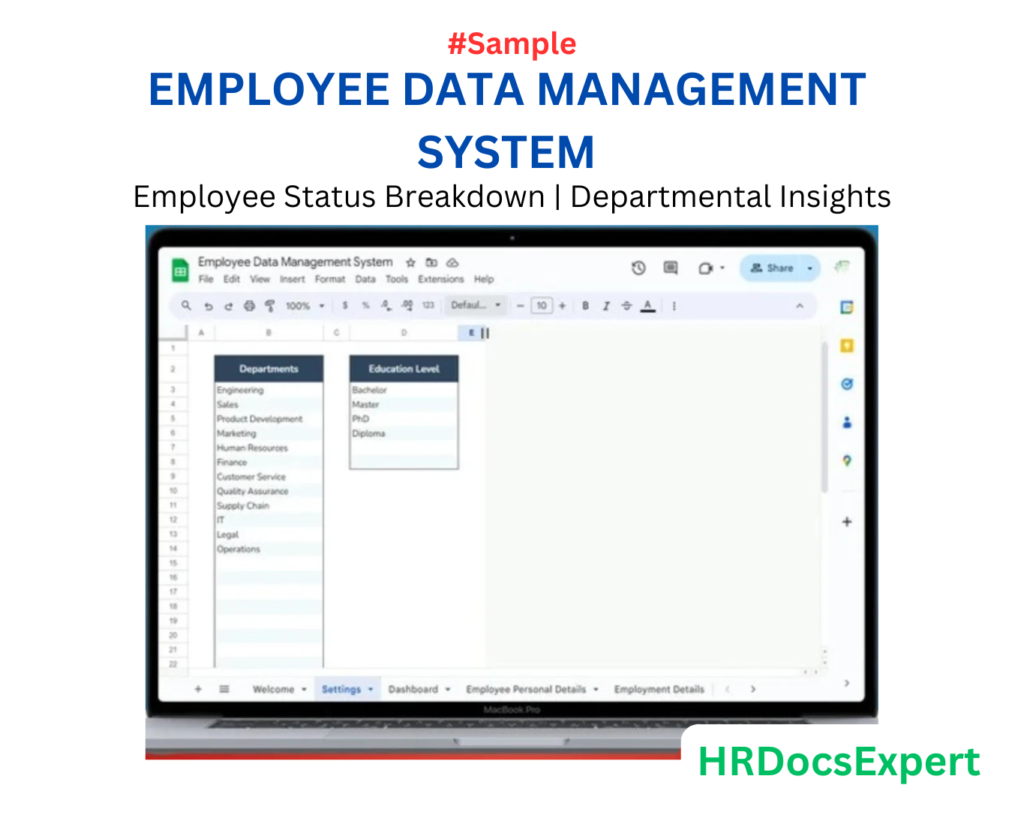
Task: Open text color picker
Action: tap(647, 305)
